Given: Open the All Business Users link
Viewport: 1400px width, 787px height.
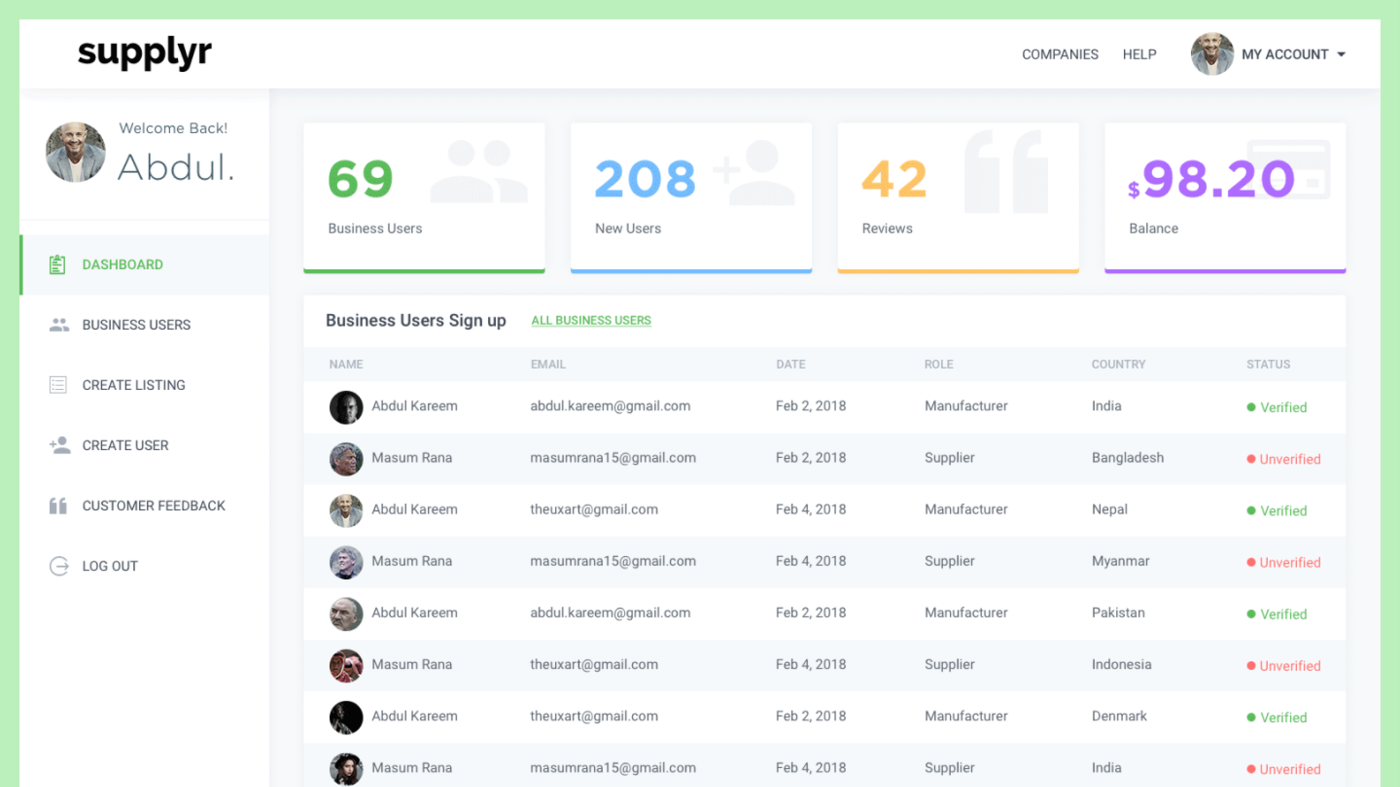Looking at the screenshot, I should (x=591, y=321).
